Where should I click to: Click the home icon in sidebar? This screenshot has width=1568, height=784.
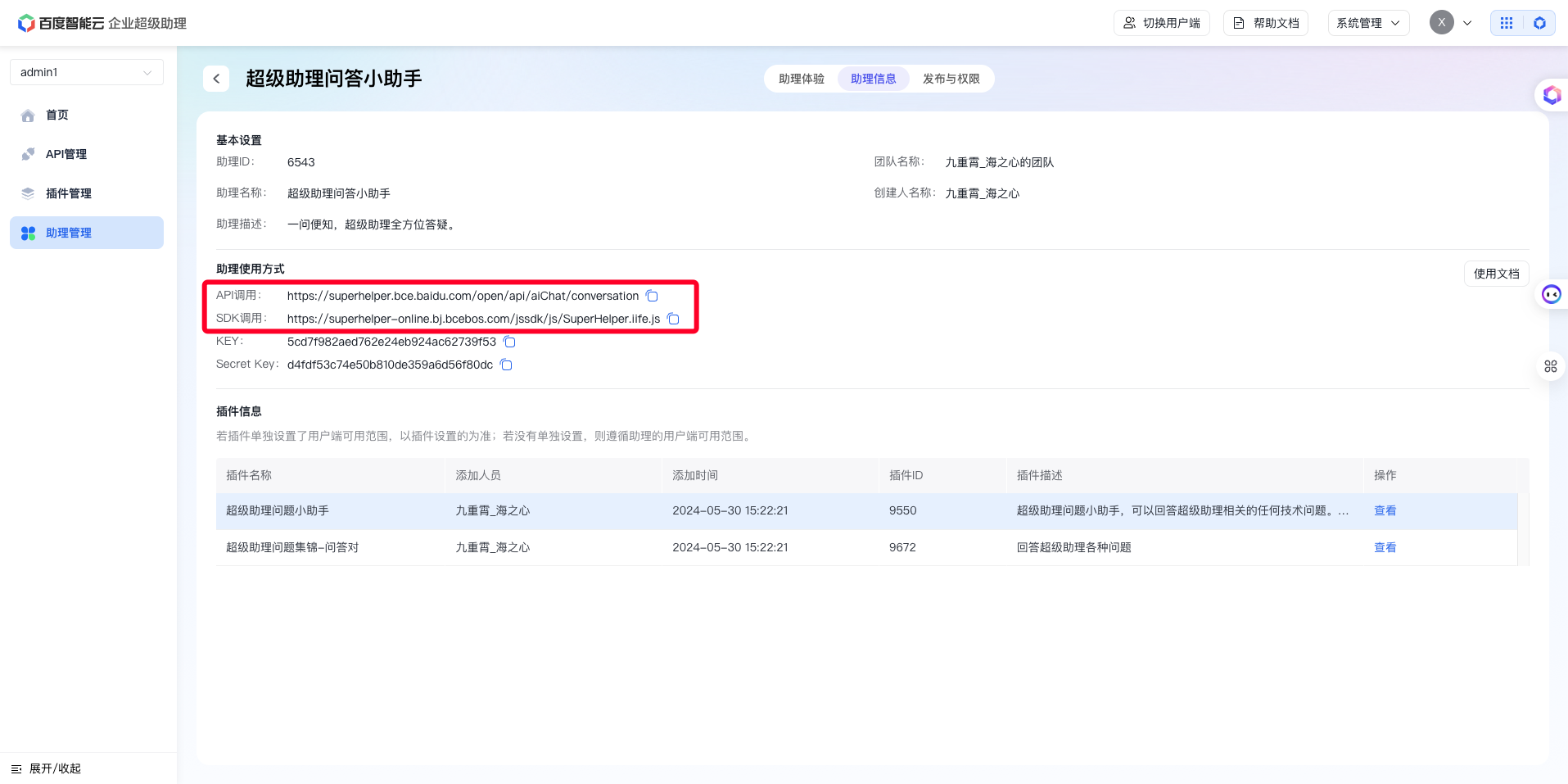point(28,116)
